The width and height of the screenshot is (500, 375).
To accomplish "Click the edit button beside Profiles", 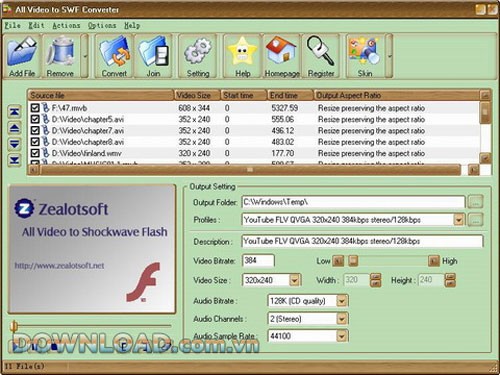I will tap(475, 220).
